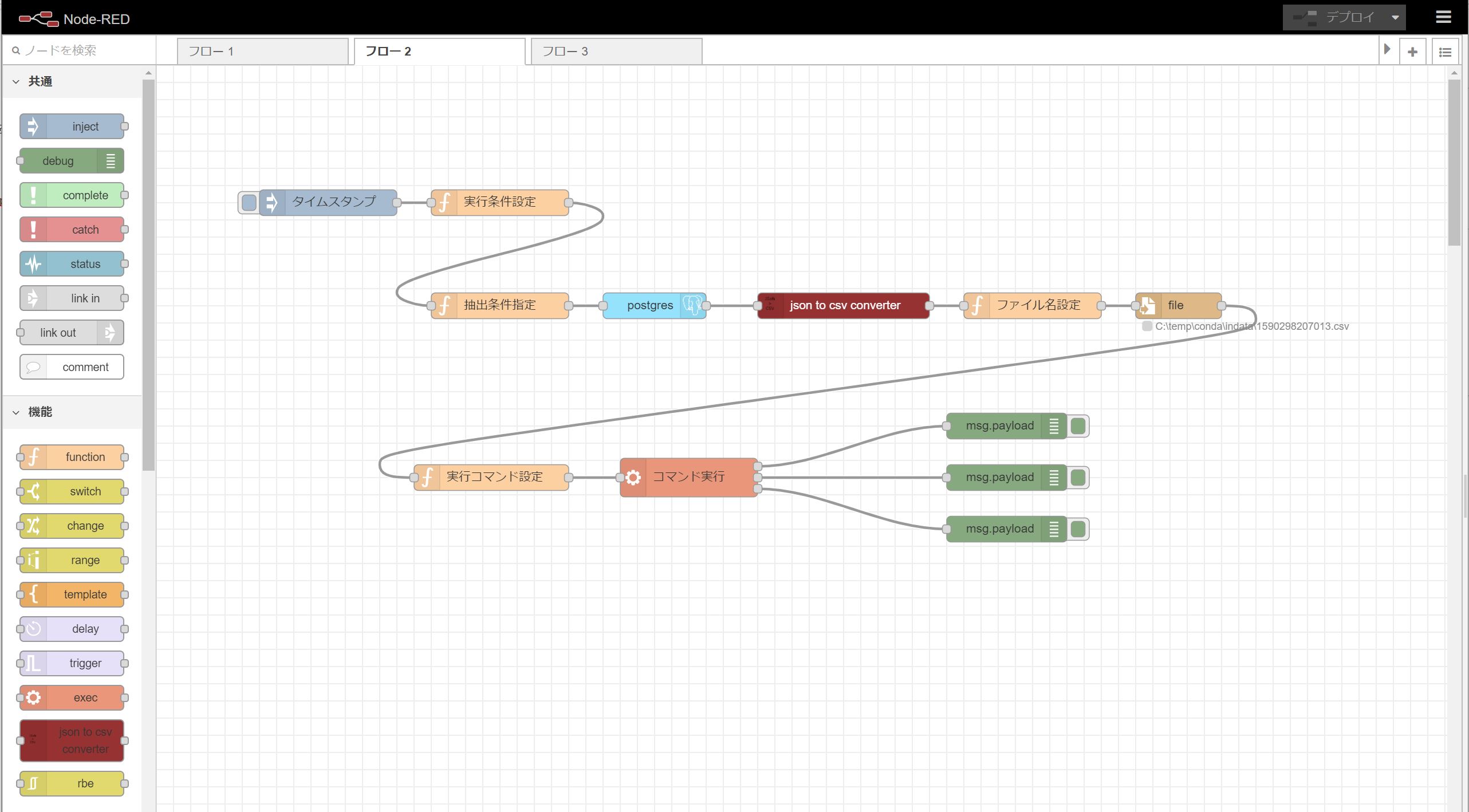Click the file node's document icon

click(x=1148, y=306)
